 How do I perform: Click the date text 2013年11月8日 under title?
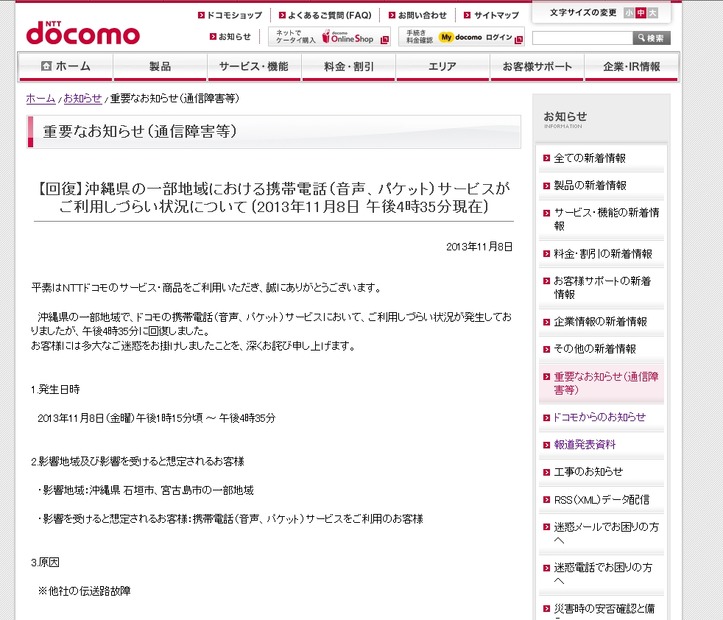(479, 247)
